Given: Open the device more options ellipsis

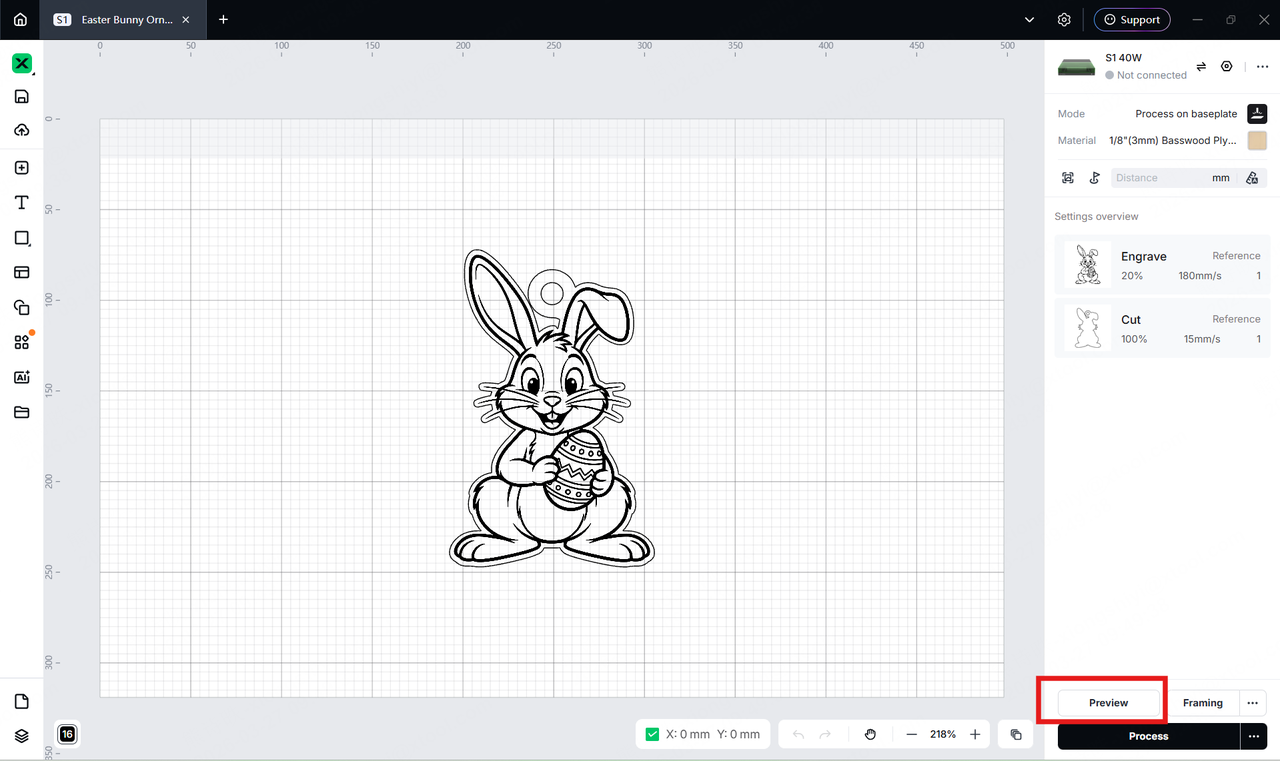Looking at the screenshot, I should (x=1262, y=66).
